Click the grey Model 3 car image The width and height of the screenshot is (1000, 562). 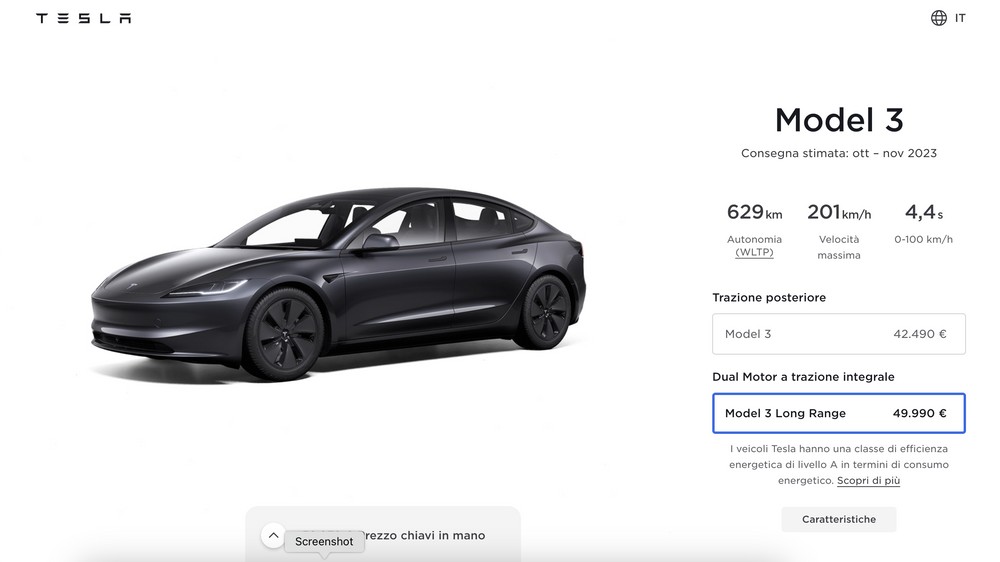point(338,284)
